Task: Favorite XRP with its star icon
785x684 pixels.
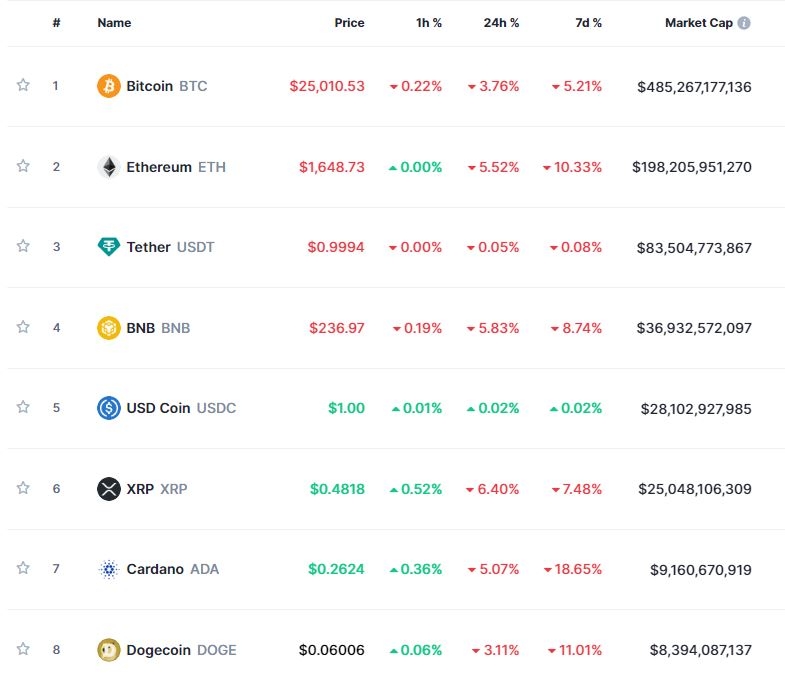Action: point(23,488)
